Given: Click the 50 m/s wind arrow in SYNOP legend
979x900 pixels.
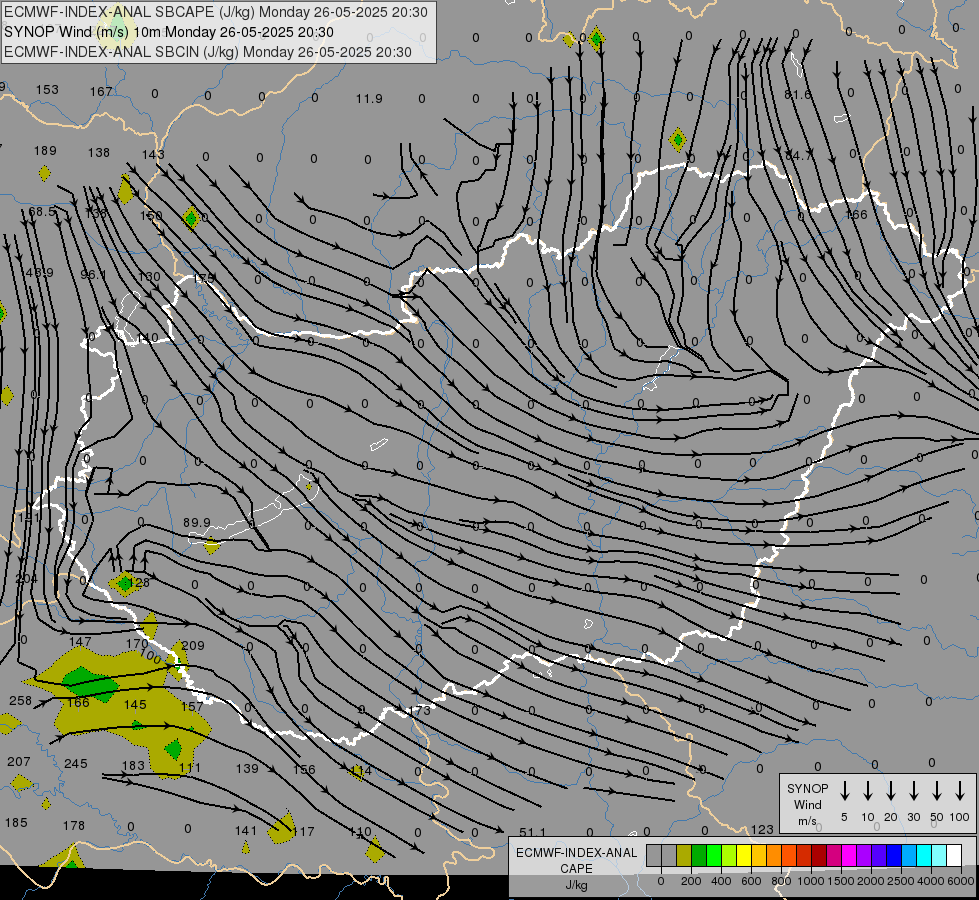Looking at the screenshot, I should coord(937,791).
